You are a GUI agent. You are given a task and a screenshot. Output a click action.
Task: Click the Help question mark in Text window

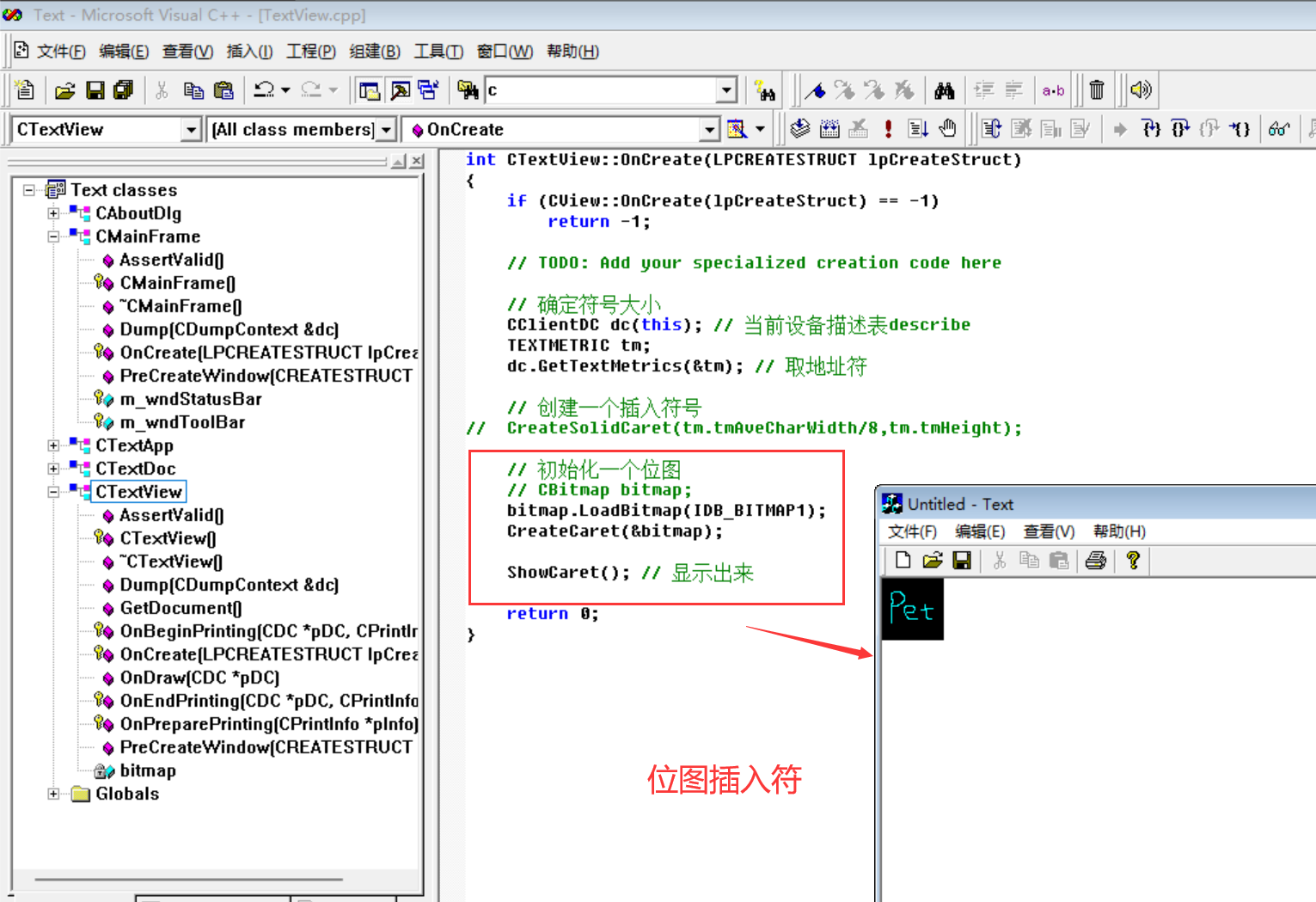coord(1133,561)
